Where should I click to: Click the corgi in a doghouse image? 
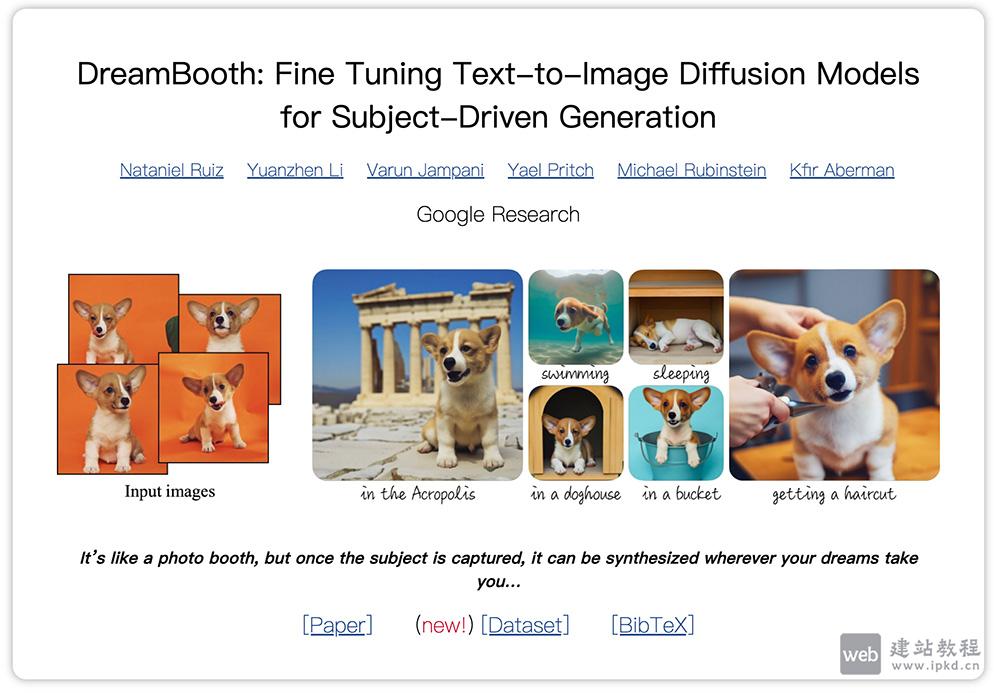pyautogui.click(x=575, y=432)
